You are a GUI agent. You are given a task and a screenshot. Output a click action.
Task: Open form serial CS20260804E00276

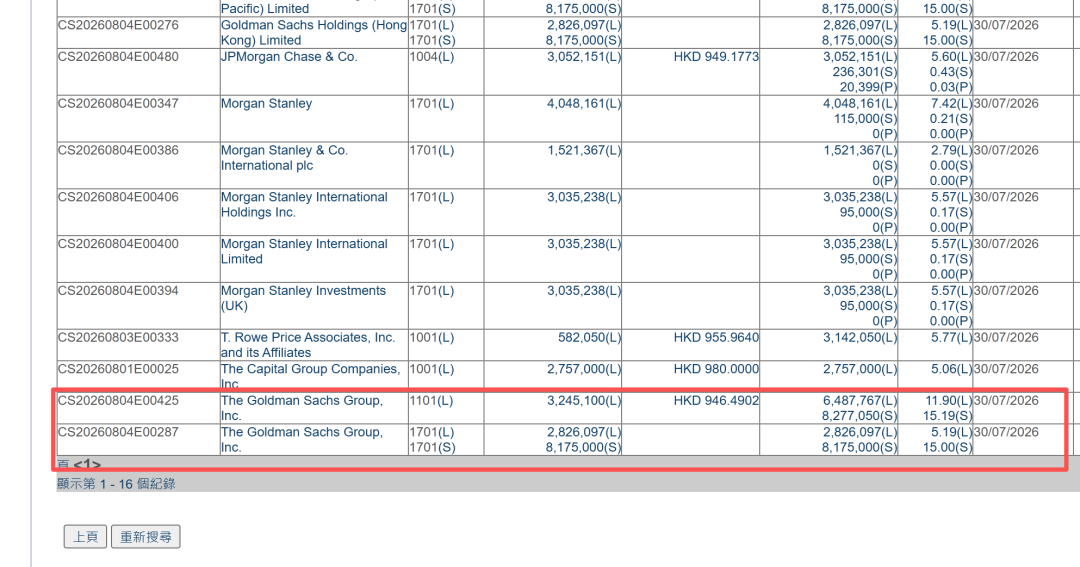[x=118, y=25]
